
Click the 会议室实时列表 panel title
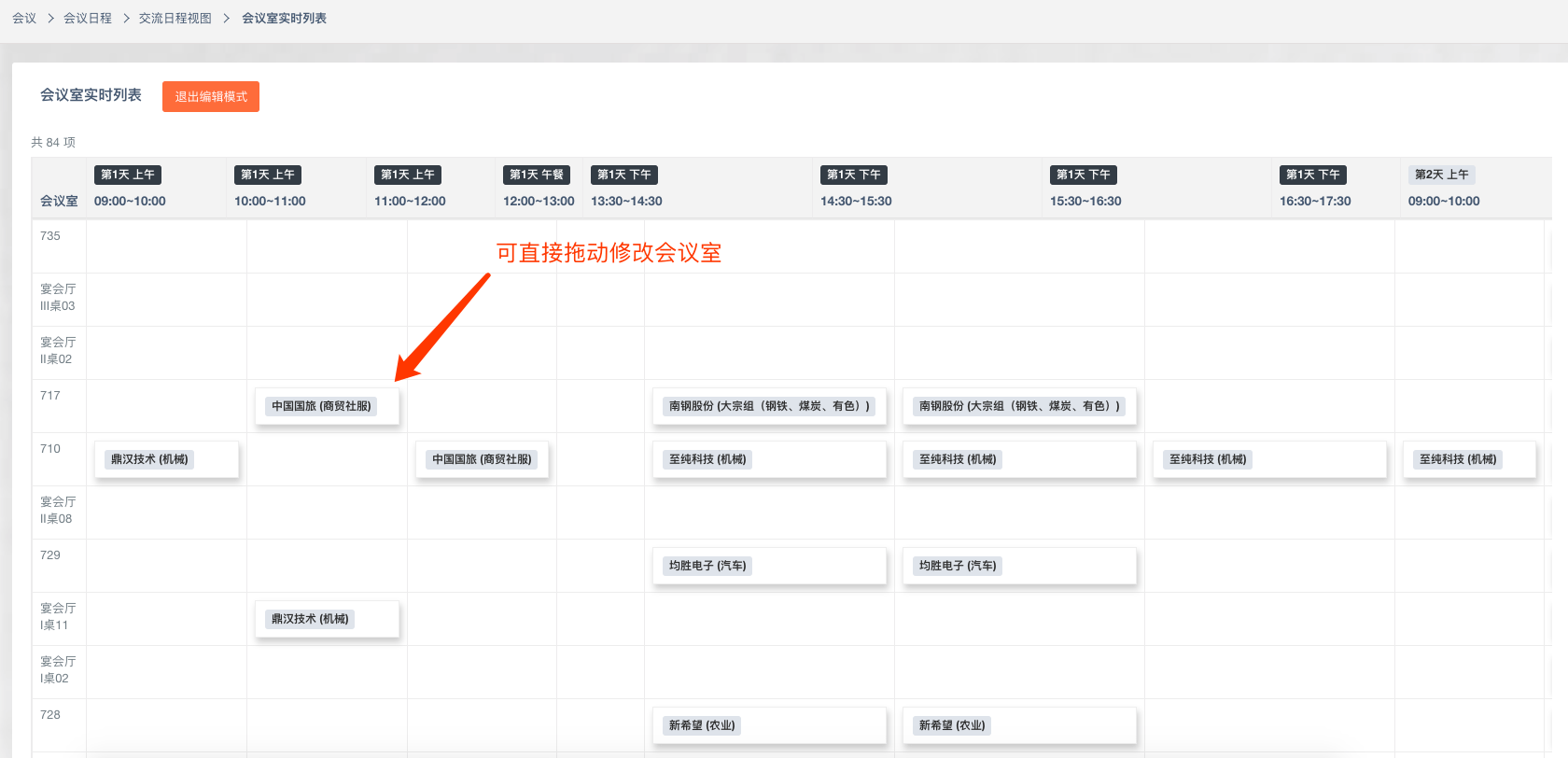coord(91,95)
